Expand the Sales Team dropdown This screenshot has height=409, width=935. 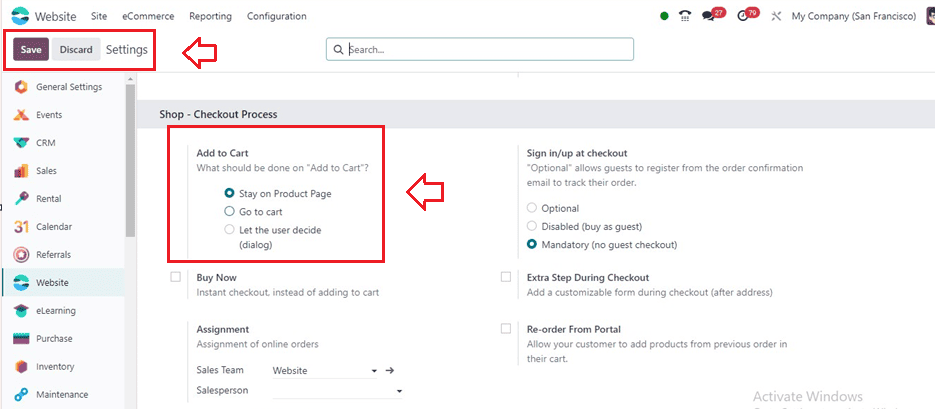373,371
